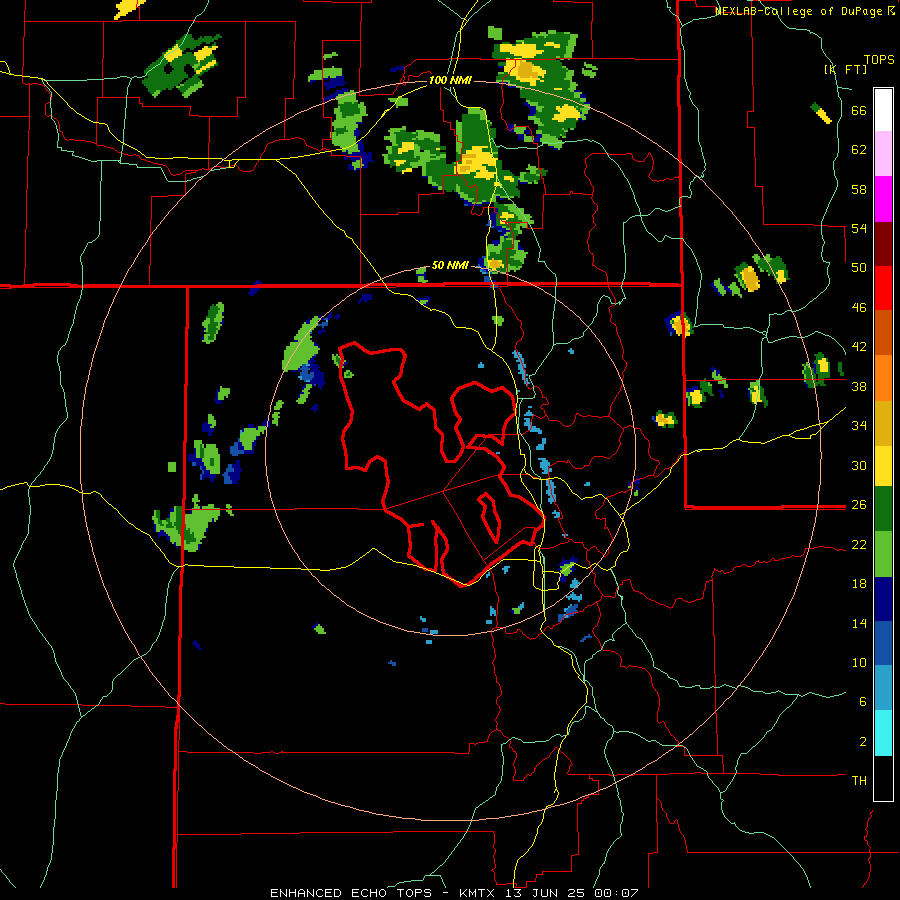The width and height of the screenshot is (900, 900).
Task: Select the dark green legend swatch
Action: click(883, 509)
